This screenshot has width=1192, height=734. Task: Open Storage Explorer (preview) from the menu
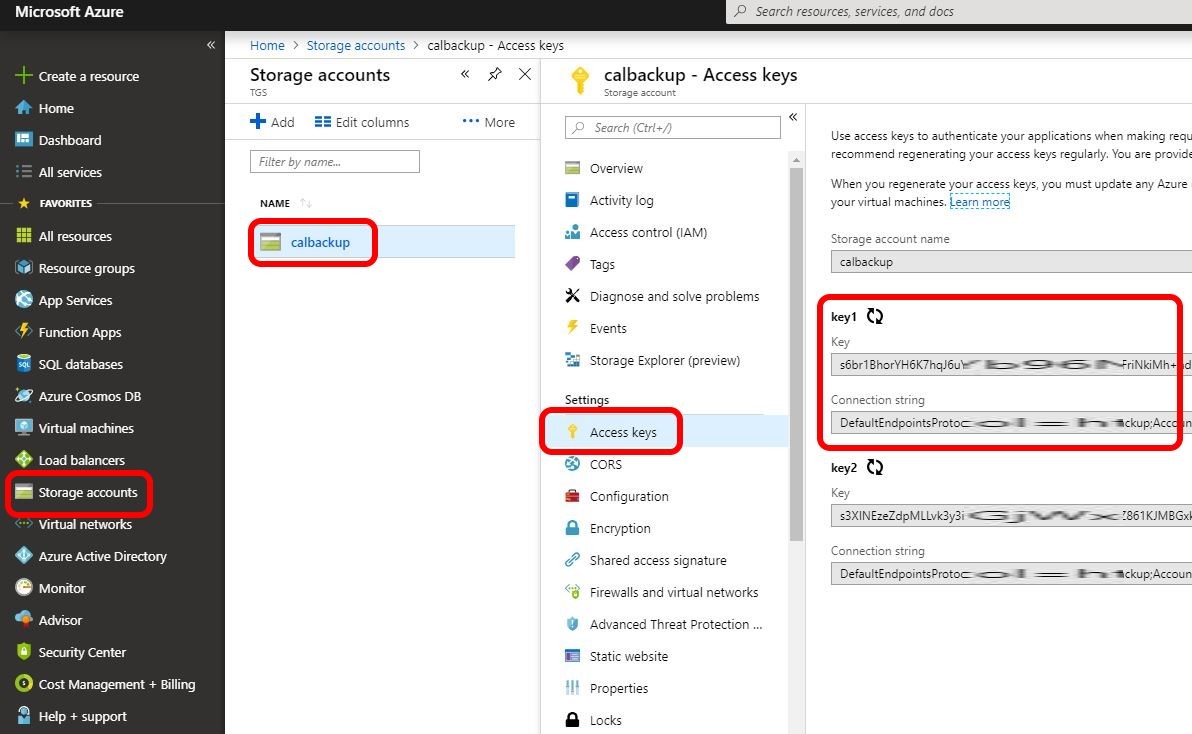[x=664, y=360]
